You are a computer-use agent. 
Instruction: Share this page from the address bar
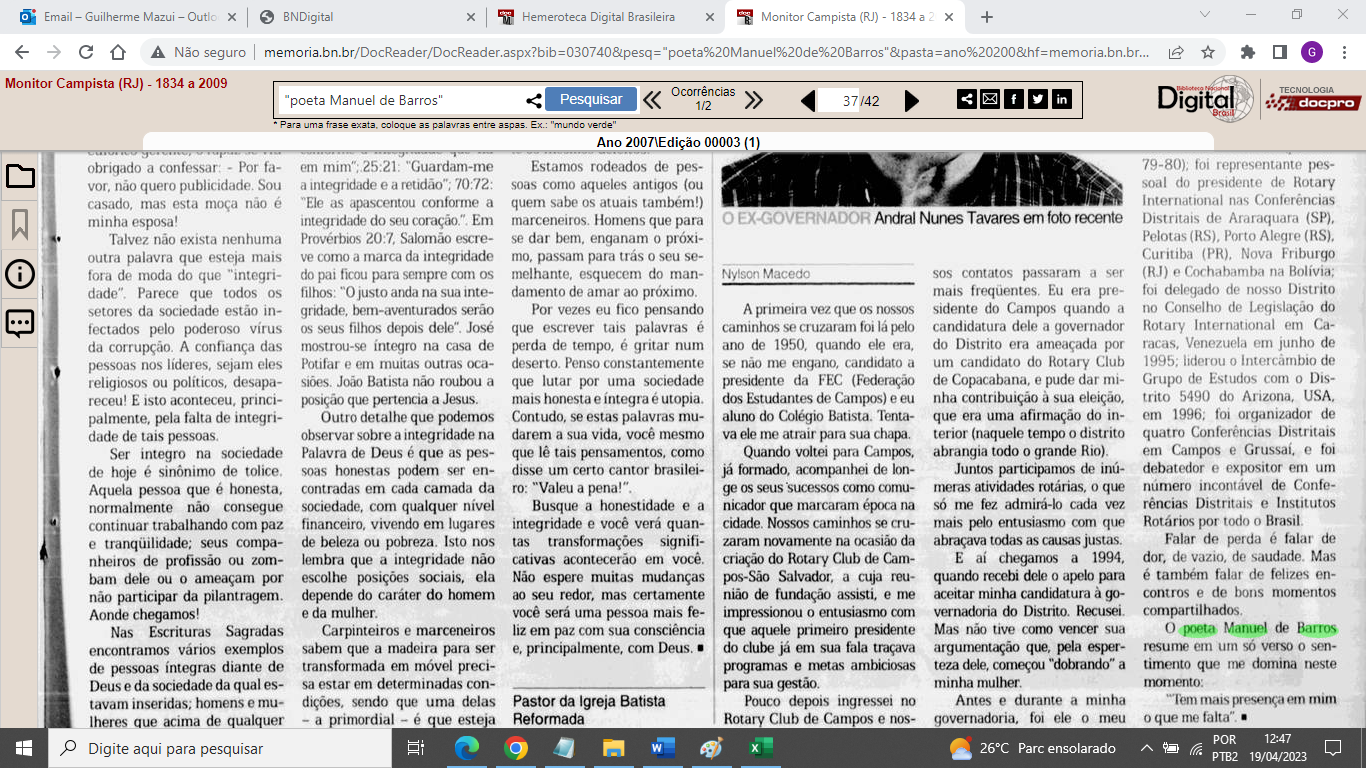(x=1176, y=53)
